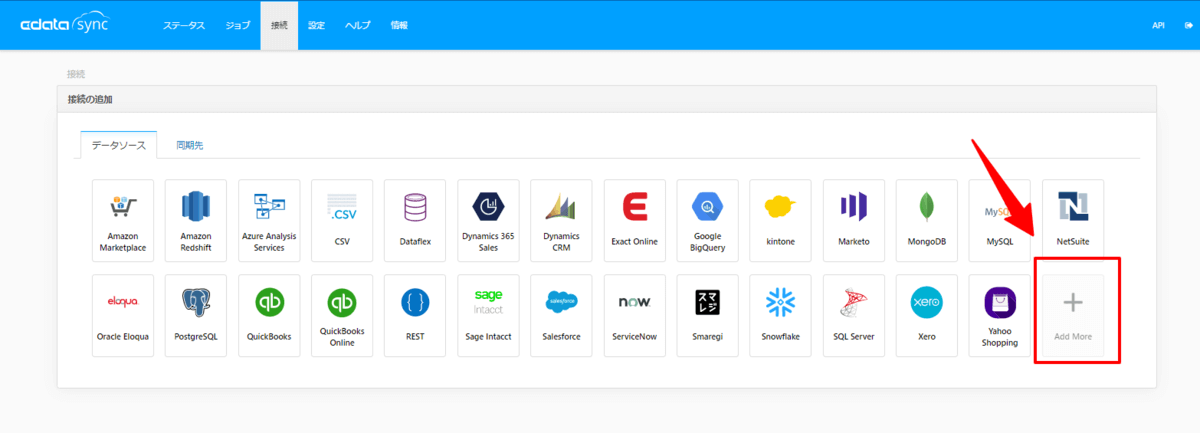Open the 情報 menu

pyautogui.click(x=399, y=25)
